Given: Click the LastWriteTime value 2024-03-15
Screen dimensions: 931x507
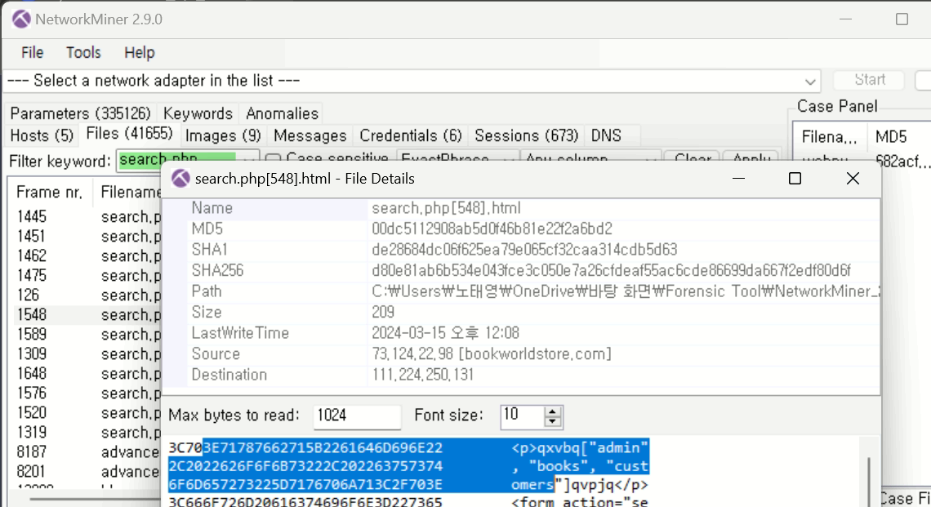Looking at the screenshot, I should click(445, 332).
